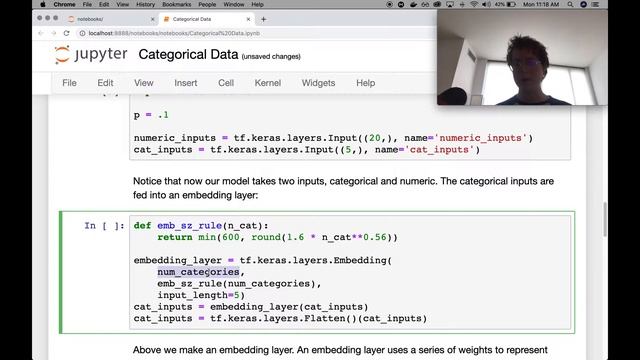Open the Chrome application menu

tap(64, 4)
